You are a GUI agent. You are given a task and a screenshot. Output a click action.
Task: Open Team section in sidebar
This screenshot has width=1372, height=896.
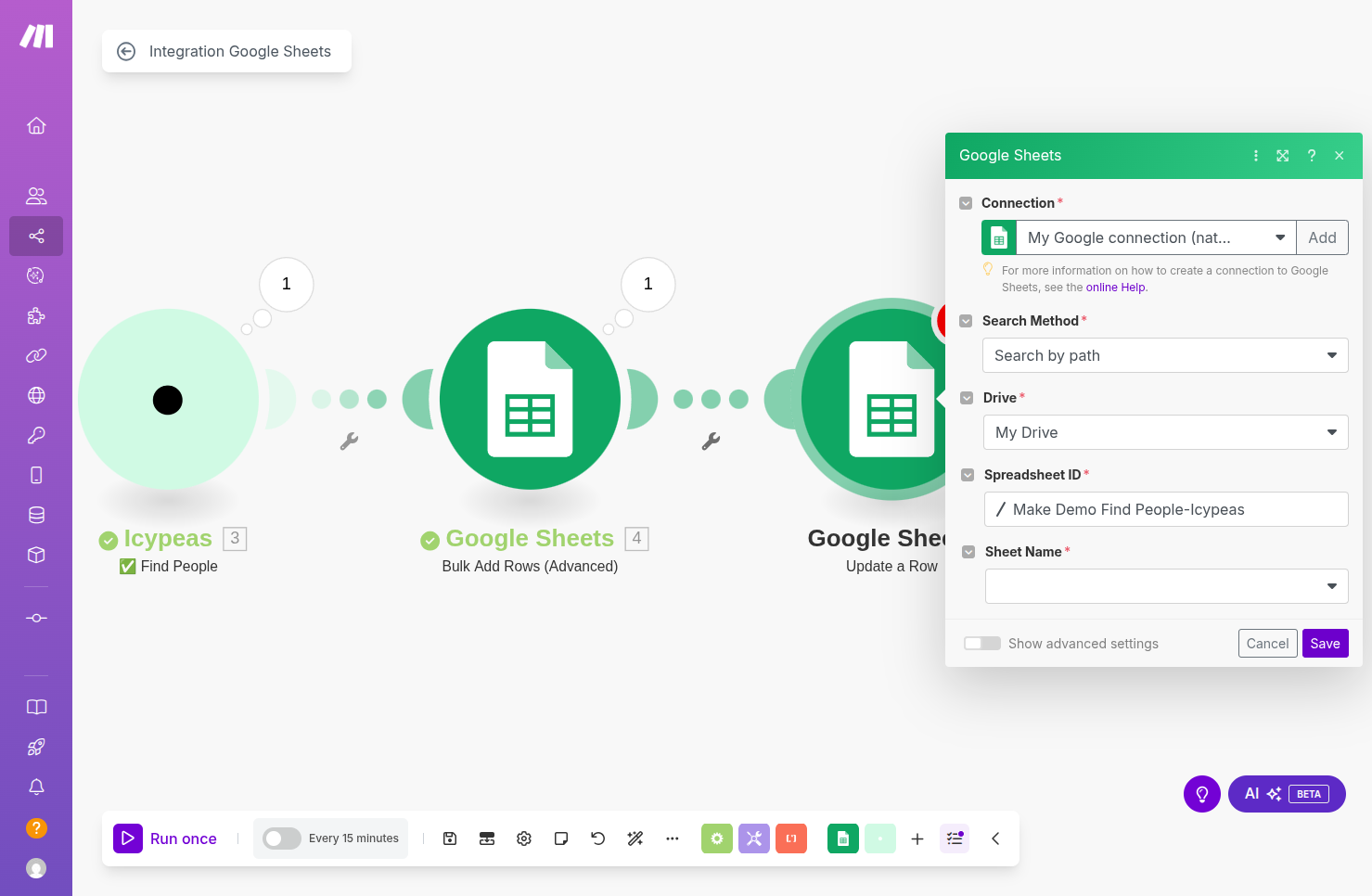[x=36, y=196]
